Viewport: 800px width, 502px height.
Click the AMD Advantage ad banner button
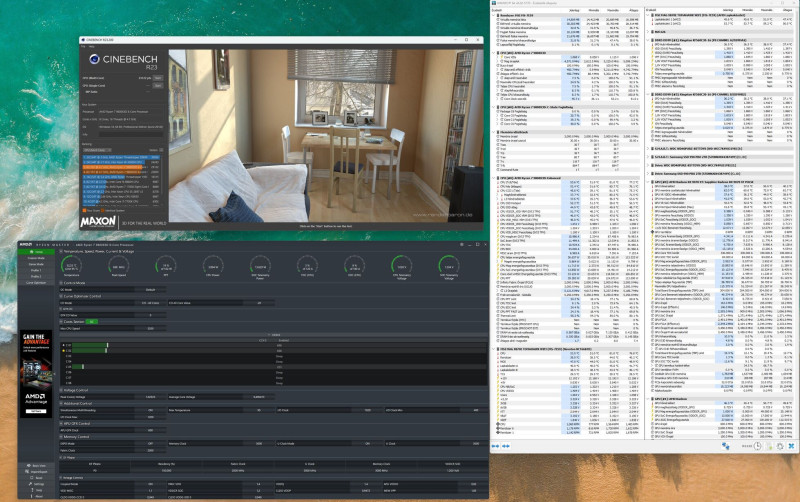[36, 411]
